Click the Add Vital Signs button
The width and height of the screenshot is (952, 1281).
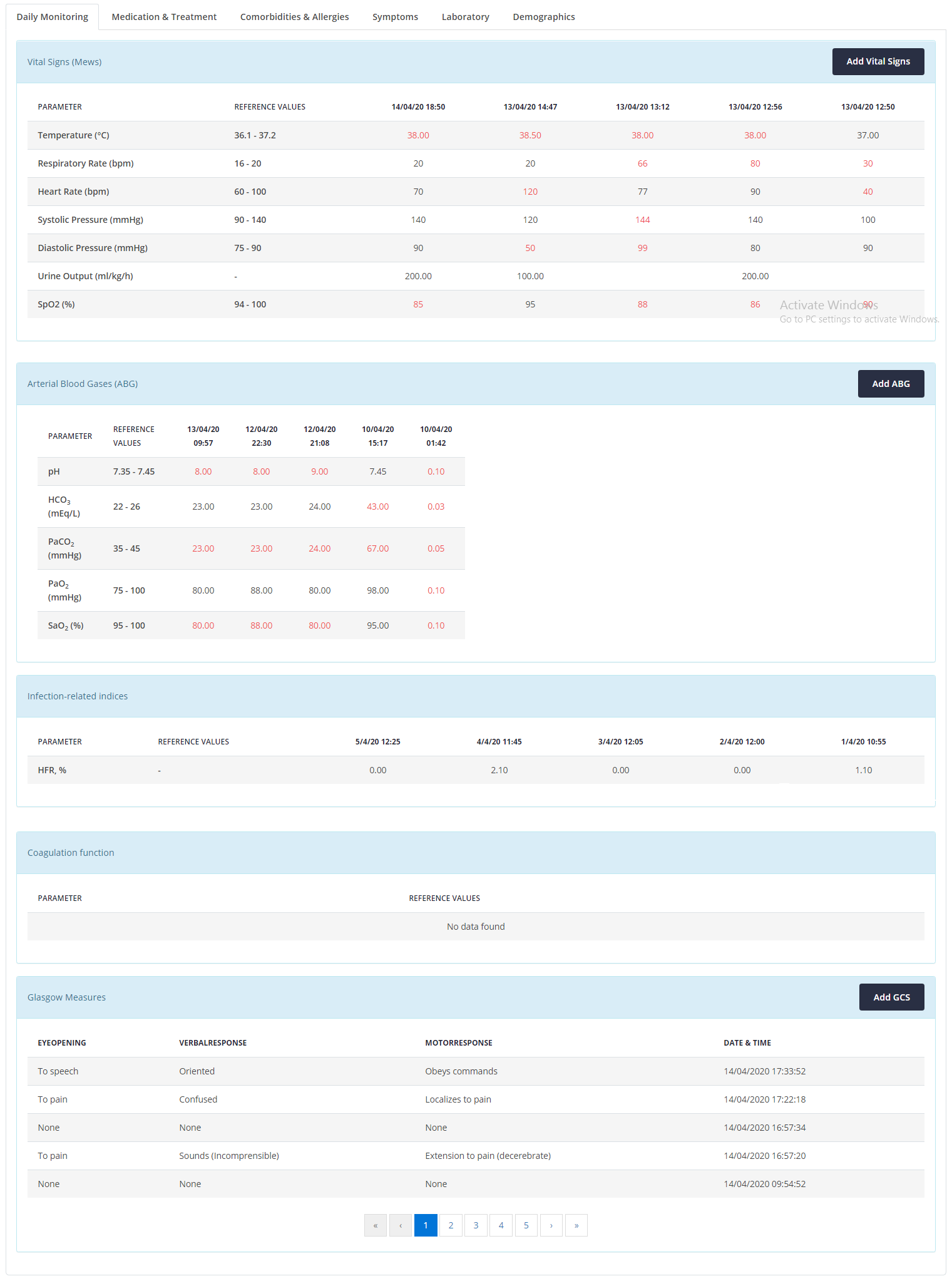[878, 61]
